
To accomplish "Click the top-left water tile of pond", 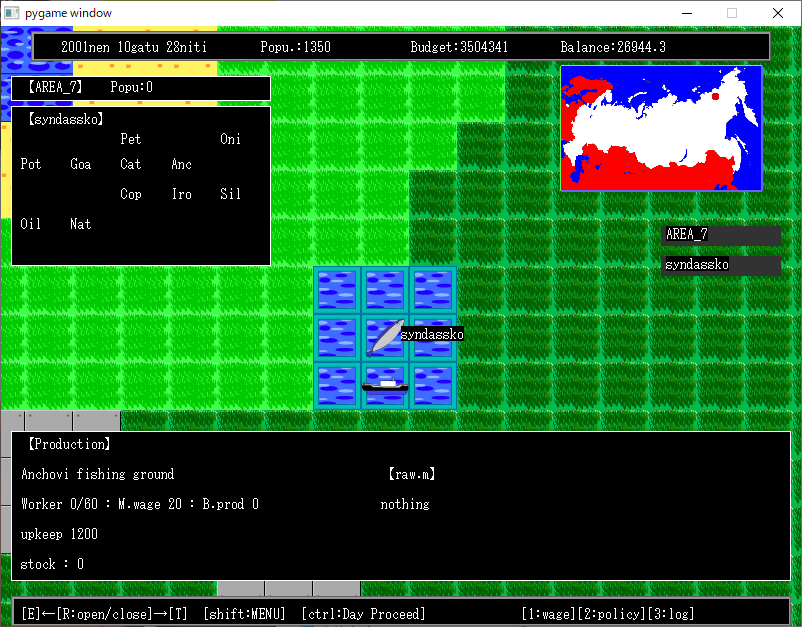I will 337,290.
